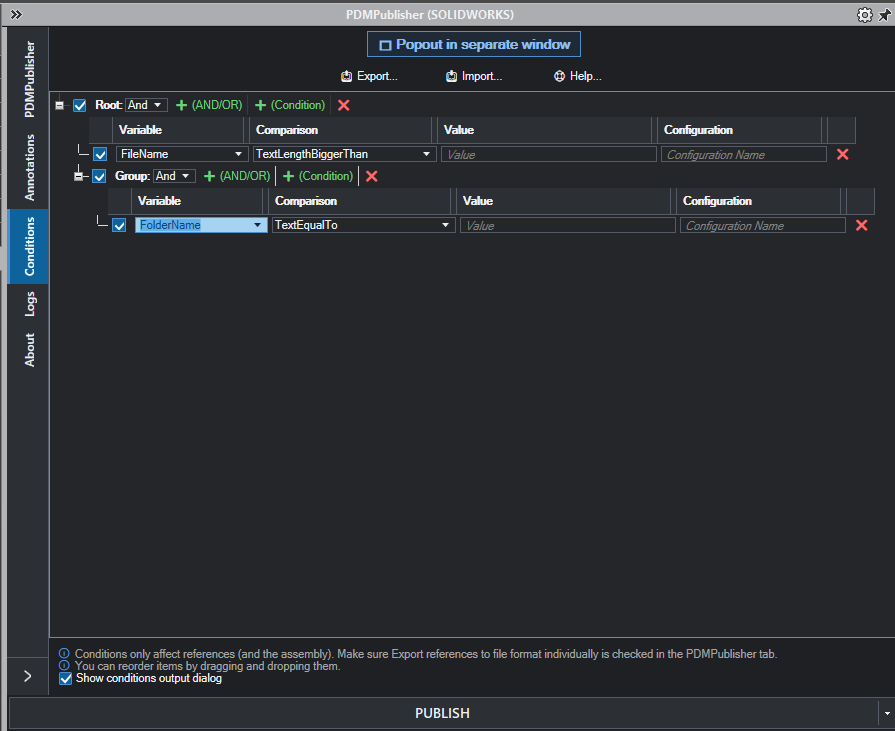Add AND/OR subgroup to Group
The height and width of the screenshot is (731, 895).
(x=237, y=176)
